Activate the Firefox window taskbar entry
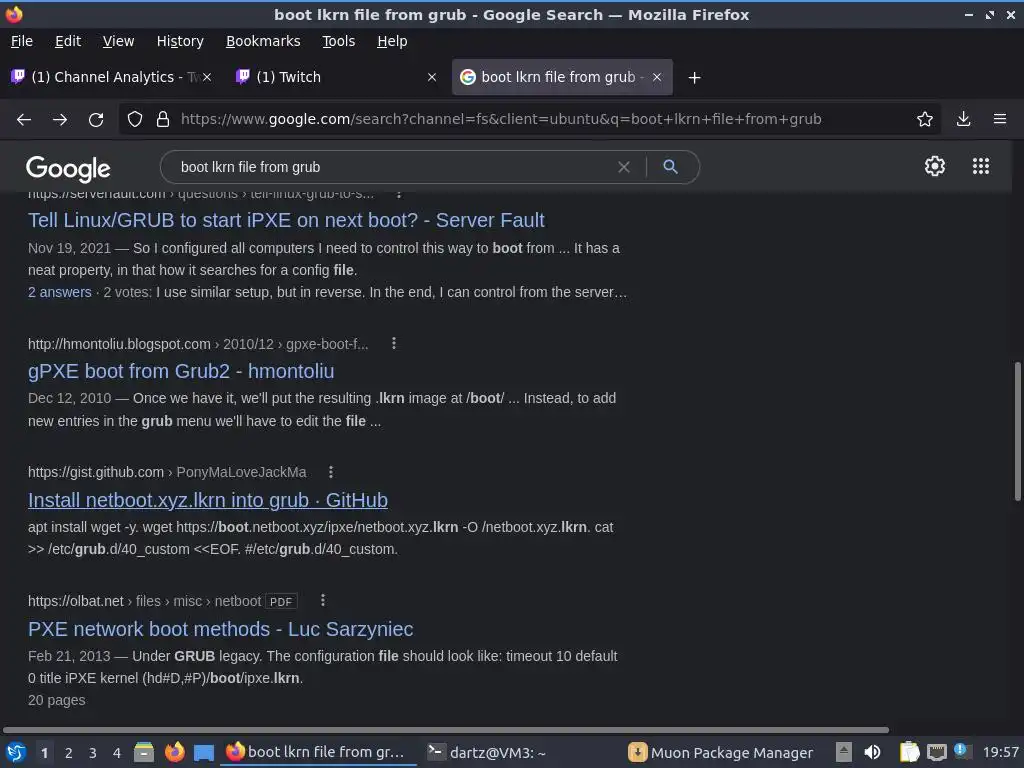Image resolution: width=1024 pixels, height=768 pixels. (x=317, y=752)
